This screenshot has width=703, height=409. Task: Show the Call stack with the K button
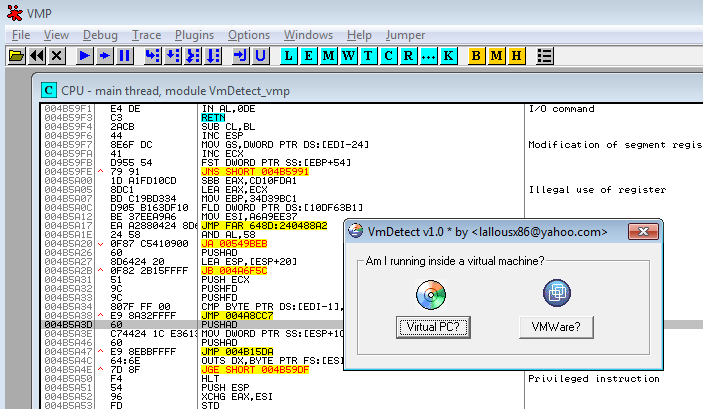(448, 55)
